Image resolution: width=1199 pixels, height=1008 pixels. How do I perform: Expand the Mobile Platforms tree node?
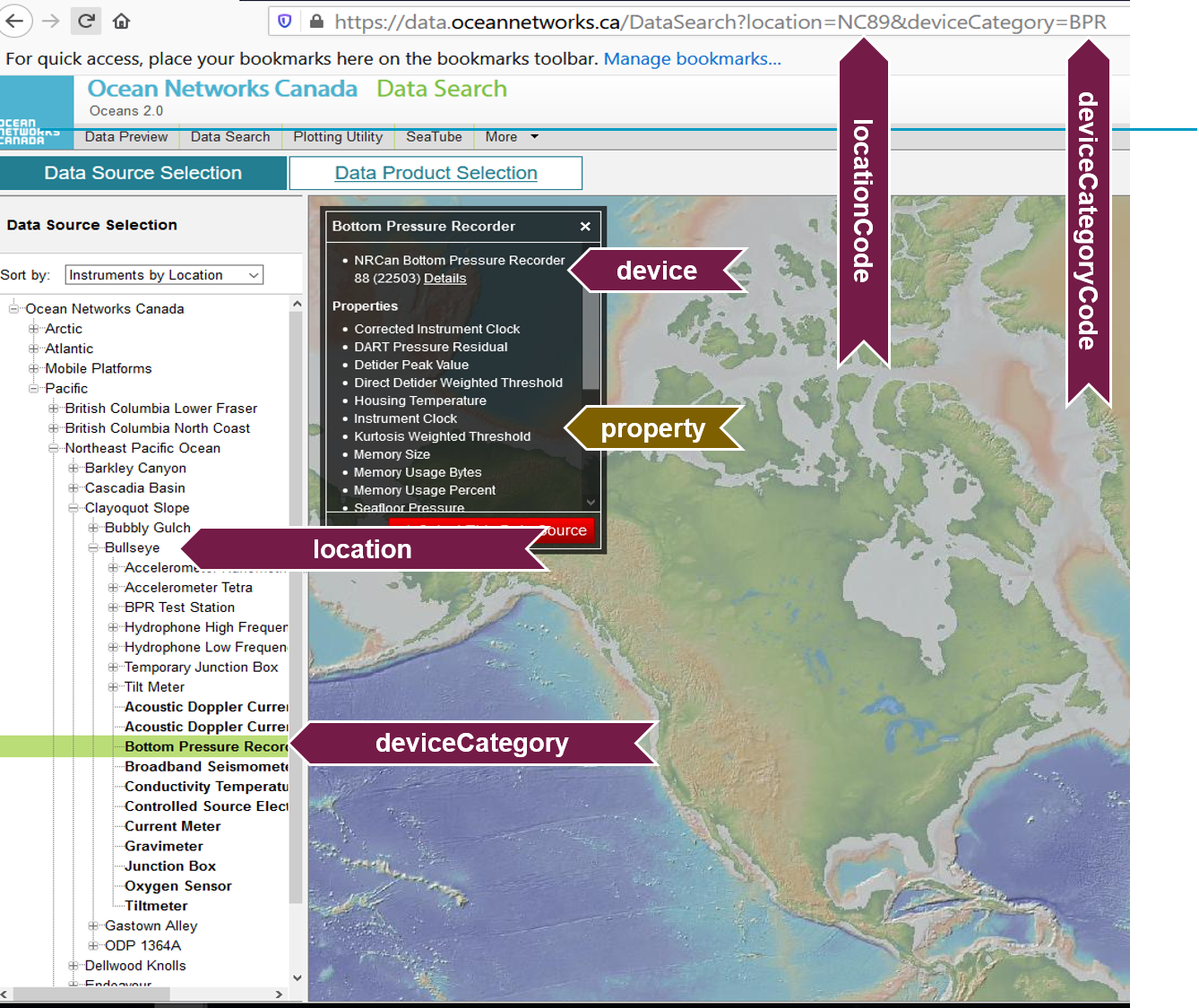[x=33, y=368]
